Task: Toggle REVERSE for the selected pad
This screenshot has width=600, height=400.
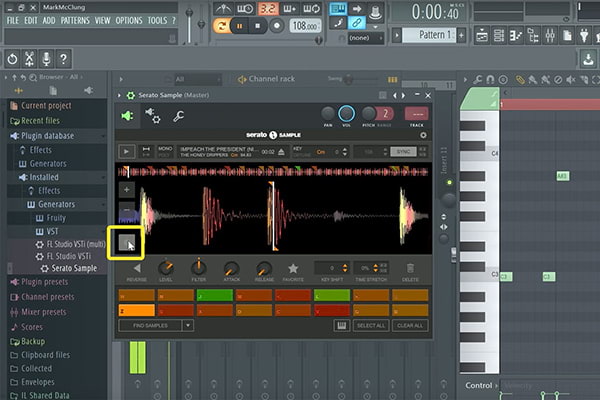Action: tap(137, 269)
